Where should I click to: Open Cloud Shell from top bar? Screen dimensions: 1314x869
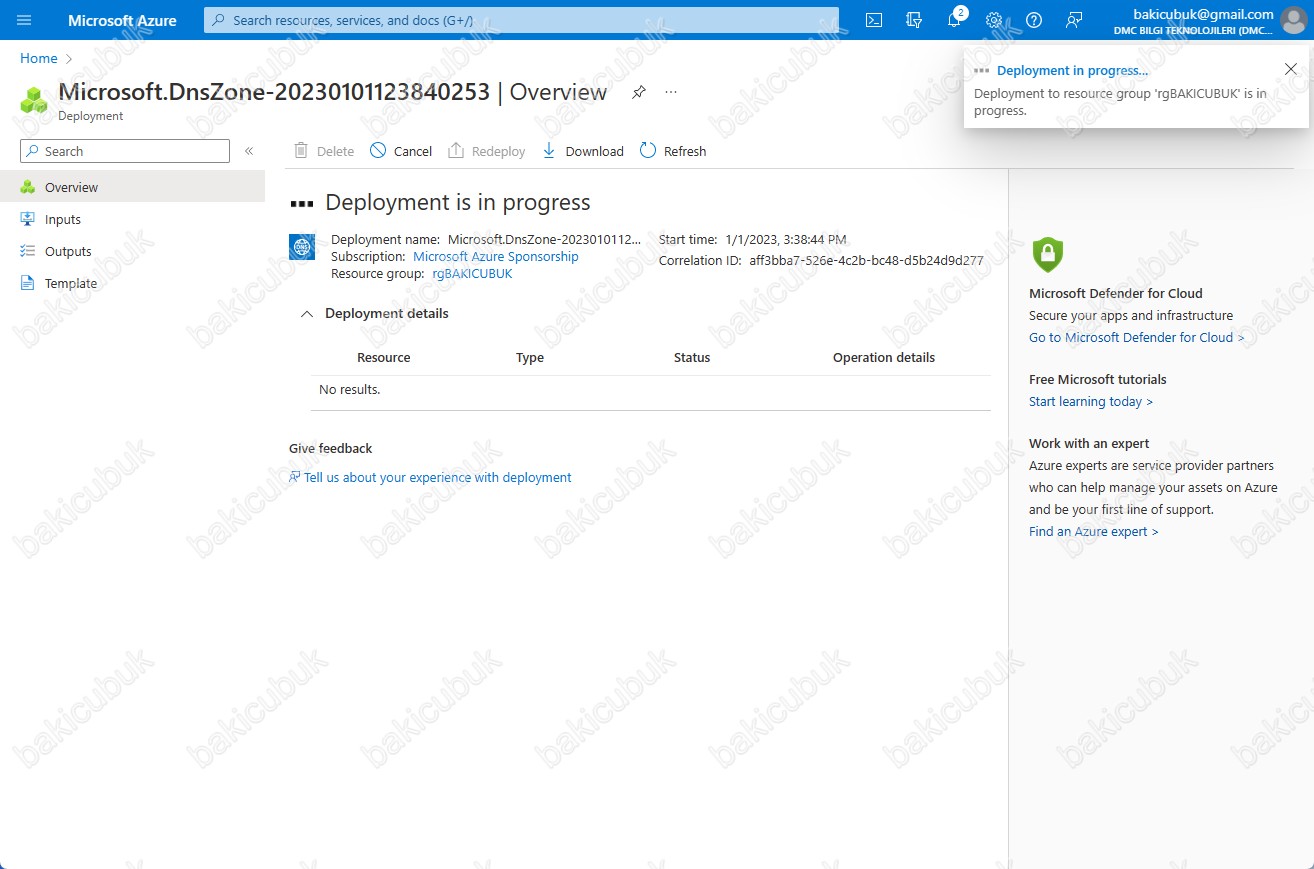[x=874, y=20]
